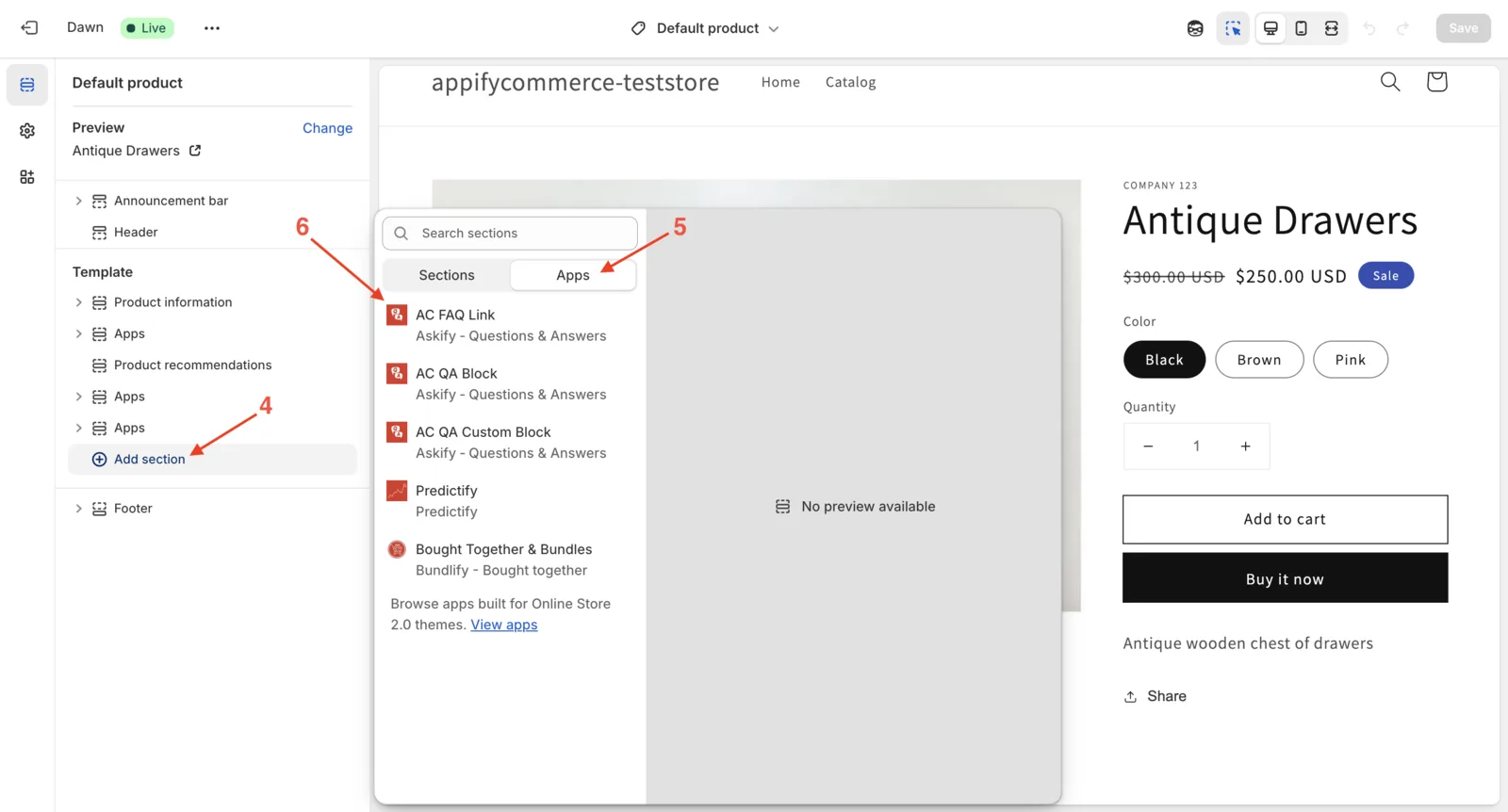Screen dimensions: 1508x812
Task: Expand the Announcement bar section
Action: 79,201
